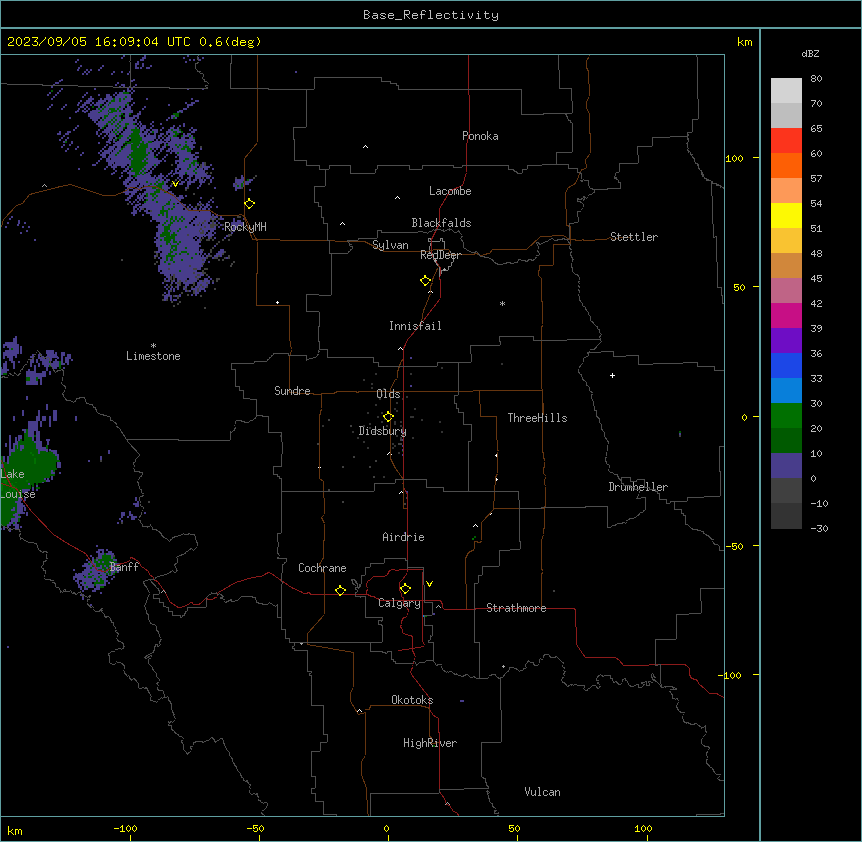
Task: Select the 51 dBZ yellow legend swatch
Action: coord(786,215)
